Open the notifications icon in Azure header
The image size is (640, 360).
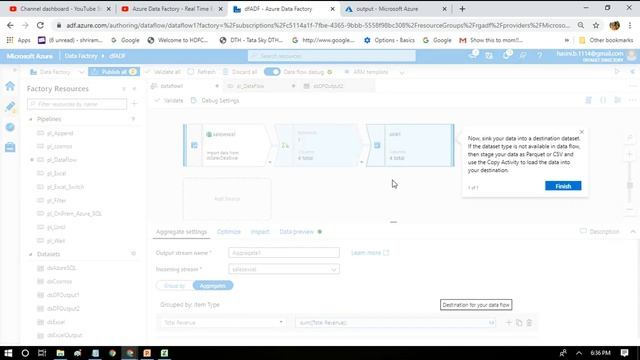pos(507,56)
